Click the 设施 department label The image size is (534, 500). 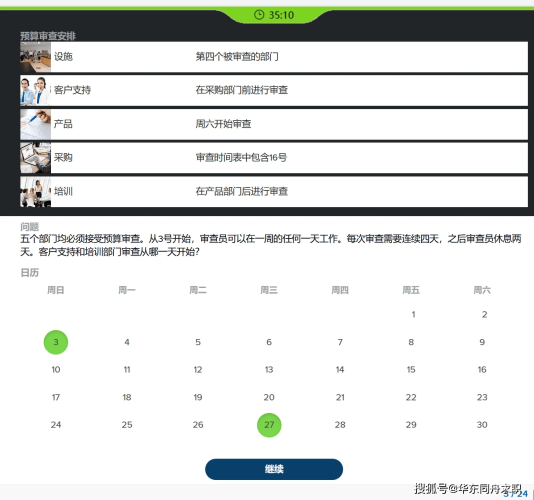pos(63,57)
